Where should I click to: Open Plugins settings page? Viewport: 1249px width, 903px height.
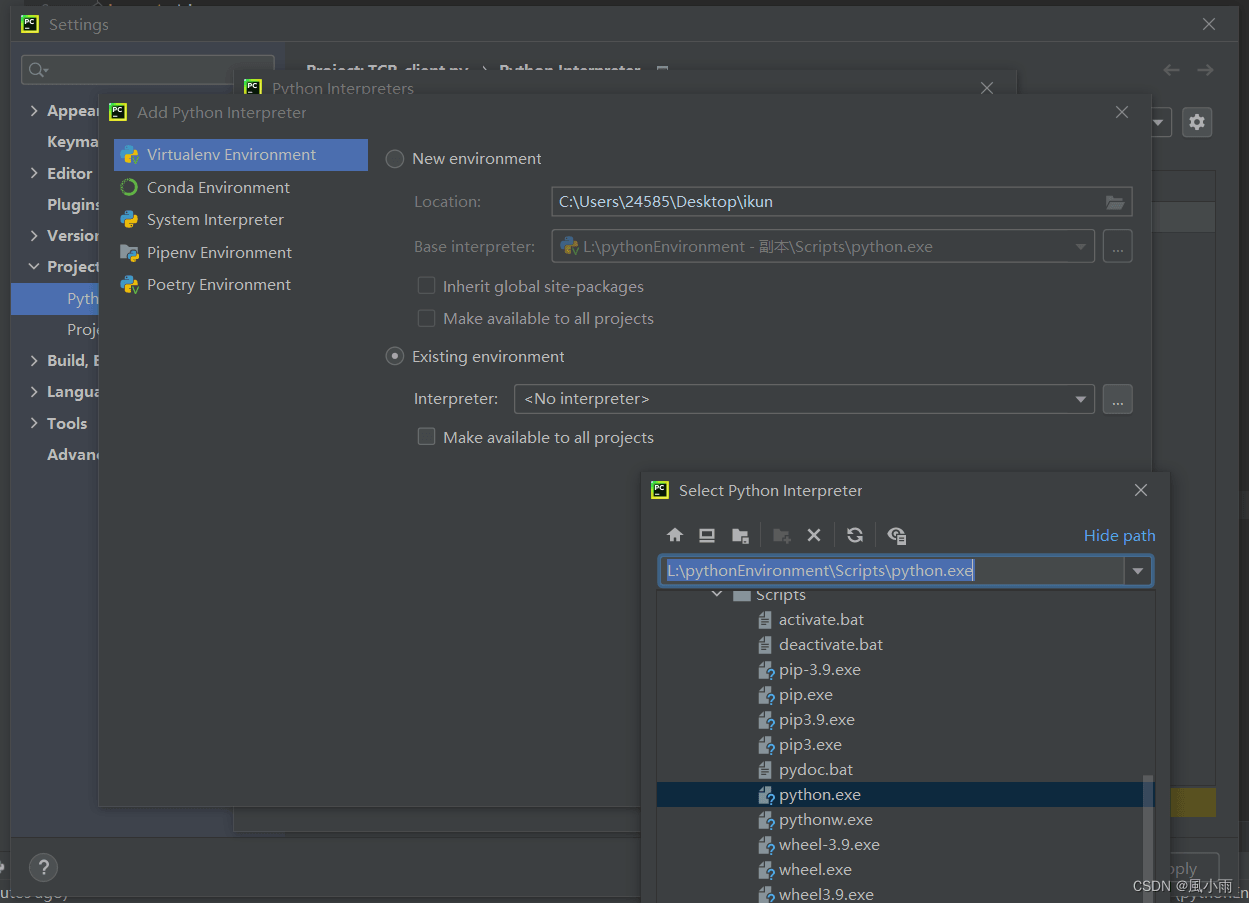(x=73, y=204)
